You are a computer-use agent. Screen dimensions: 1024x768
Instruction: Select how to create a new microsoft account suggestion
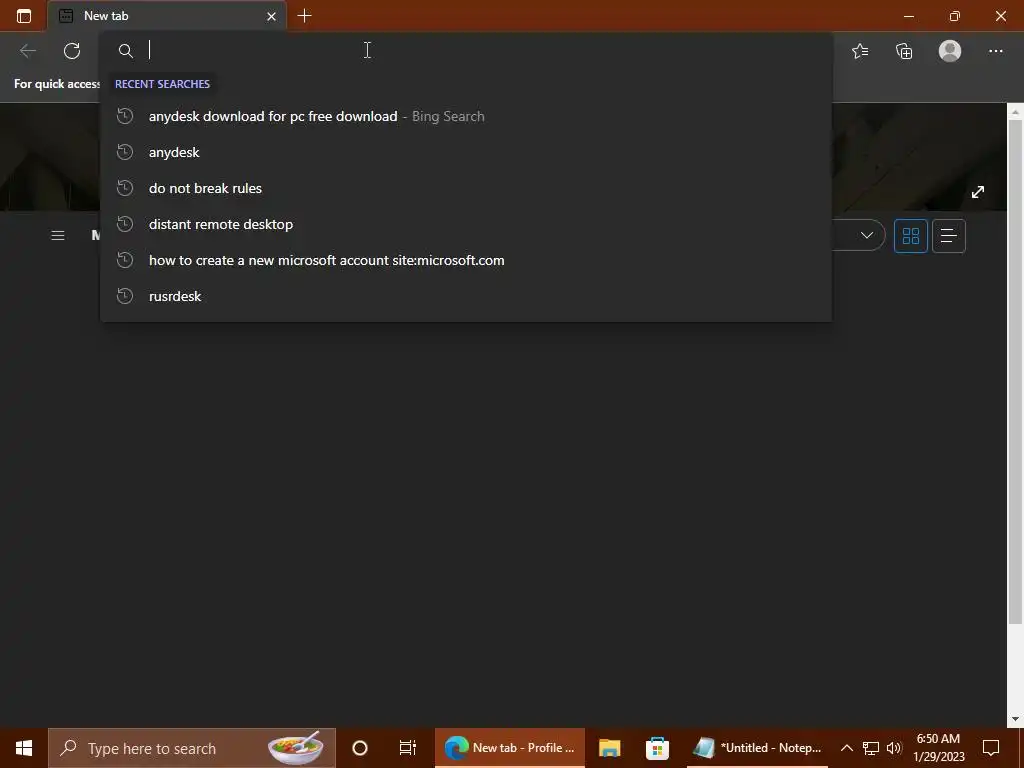pyautogui.click(x=466, y=260)
